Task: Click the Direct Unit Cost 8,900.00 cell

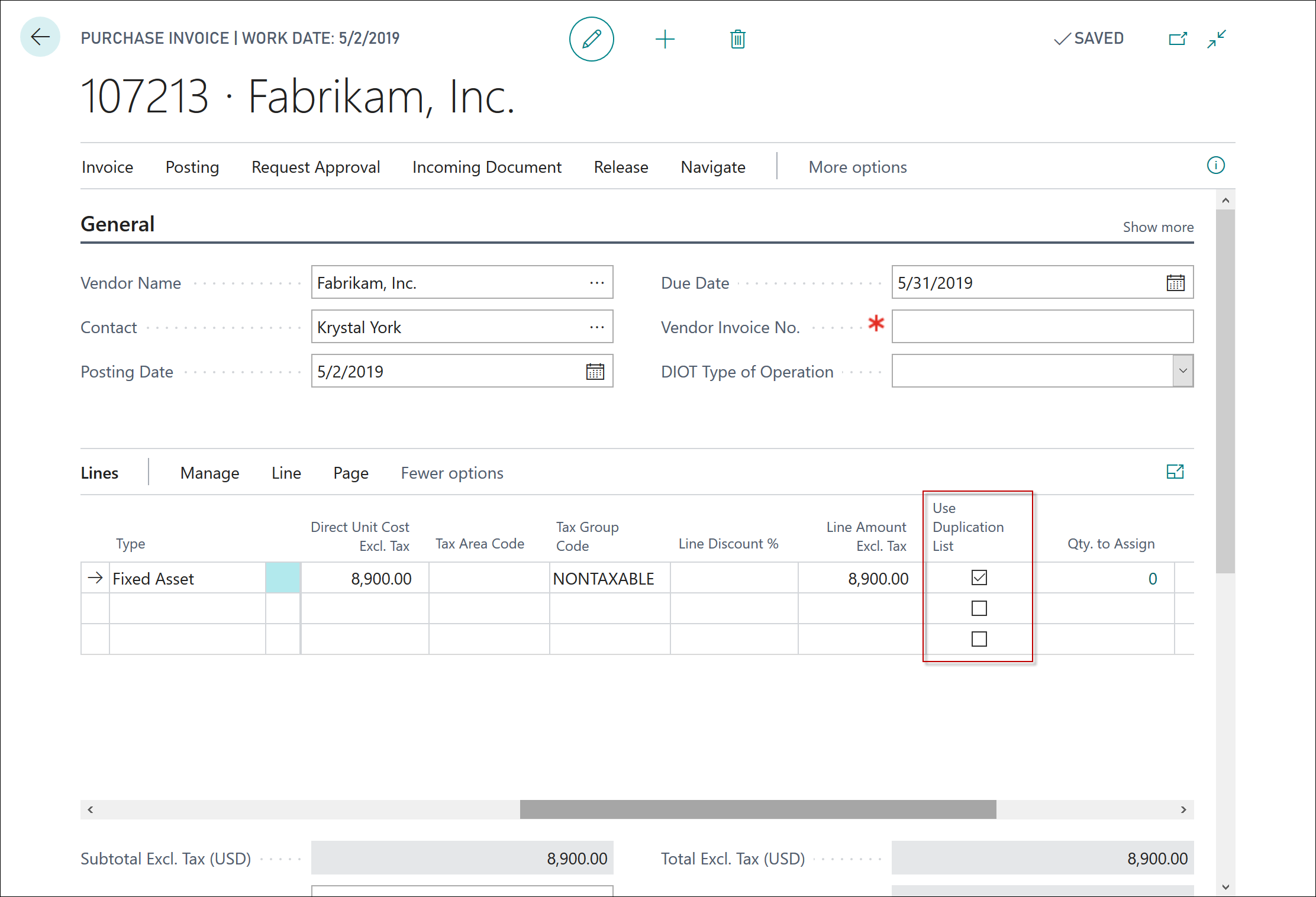Action: (365, 578)
